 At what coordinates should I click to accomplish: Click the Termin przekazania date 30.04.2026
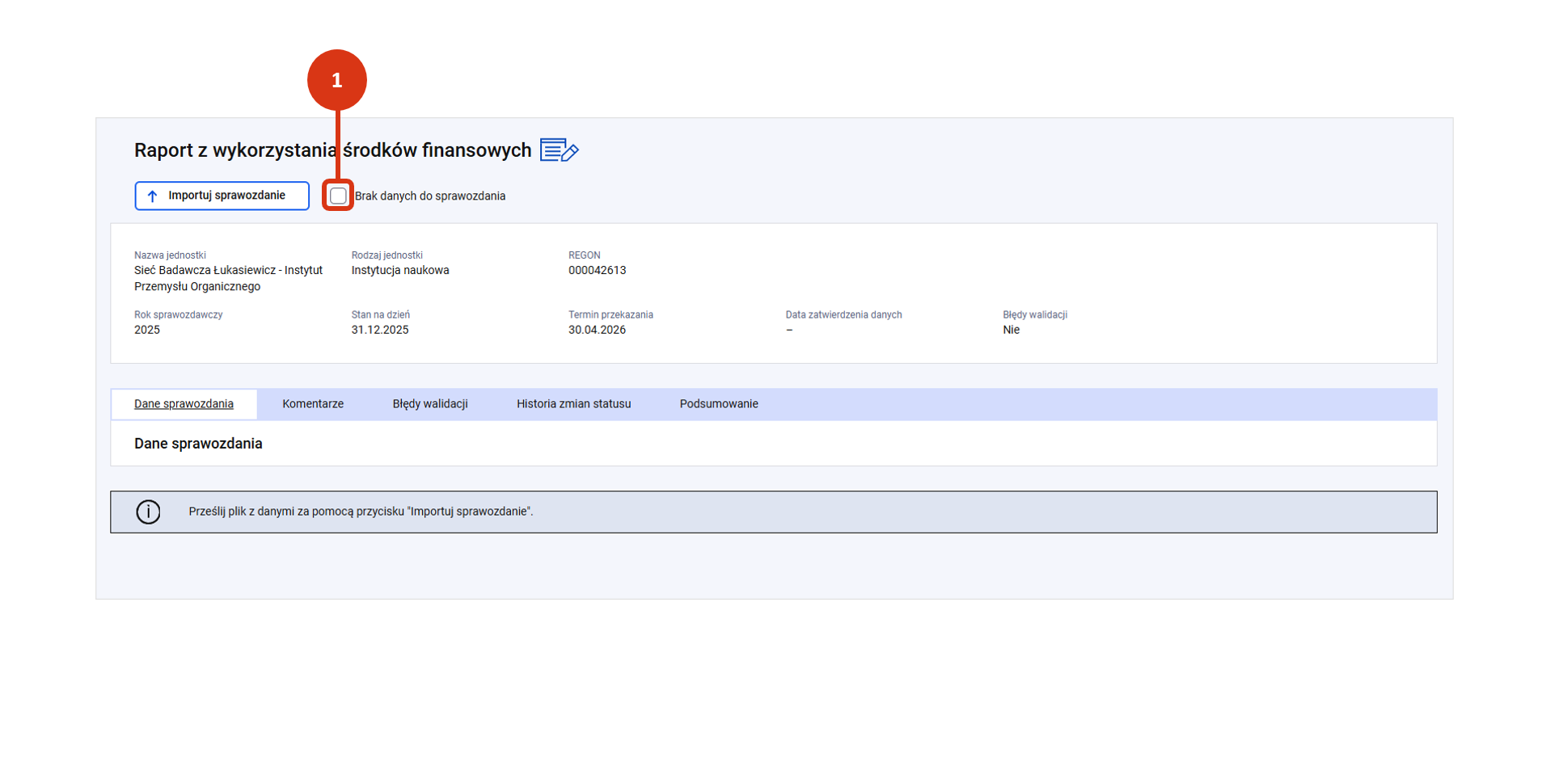[x=597, y=330]
